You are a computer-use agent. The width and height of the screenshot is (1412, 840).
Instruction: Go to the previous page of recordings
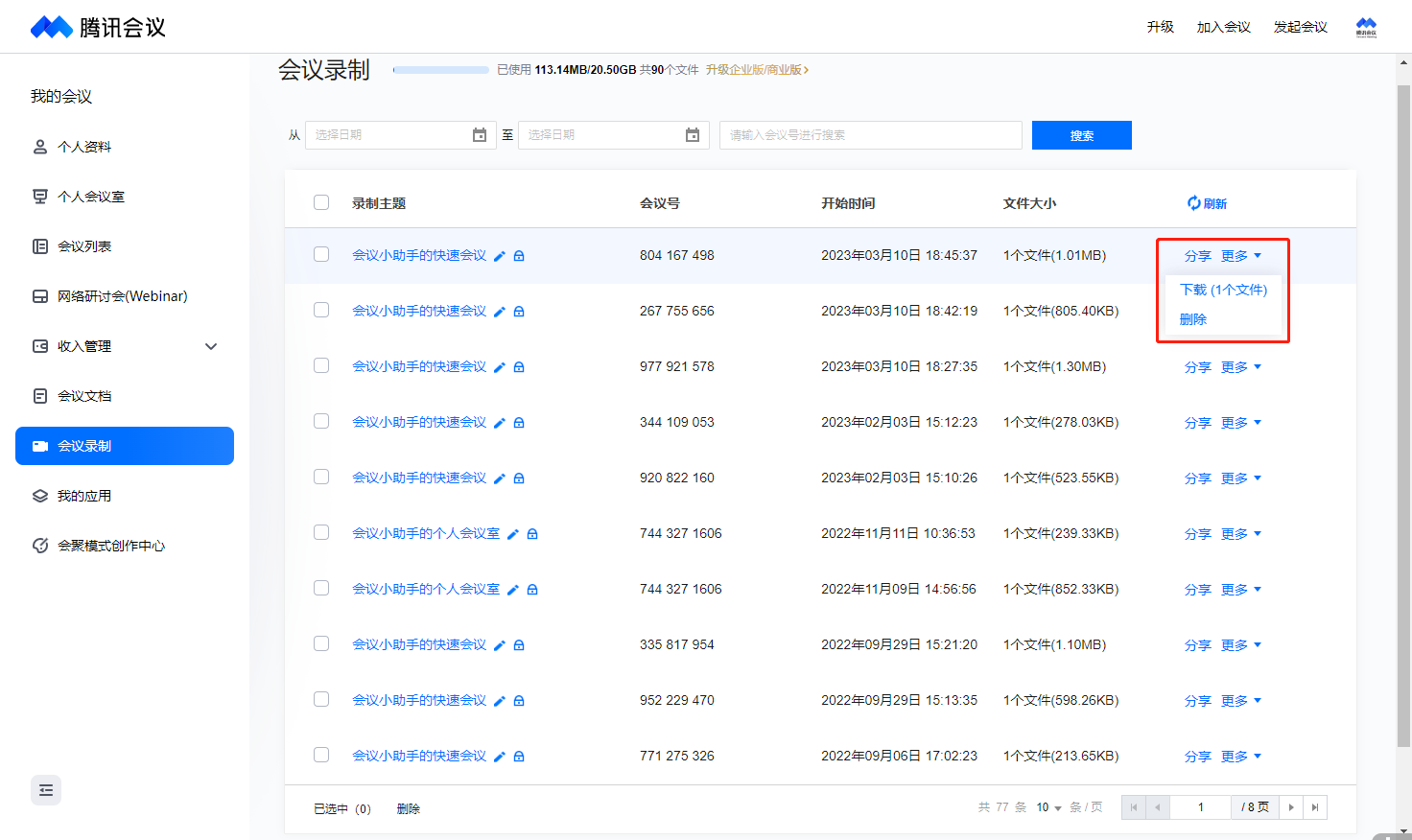pyautogui.click(x=1158, y=807)
